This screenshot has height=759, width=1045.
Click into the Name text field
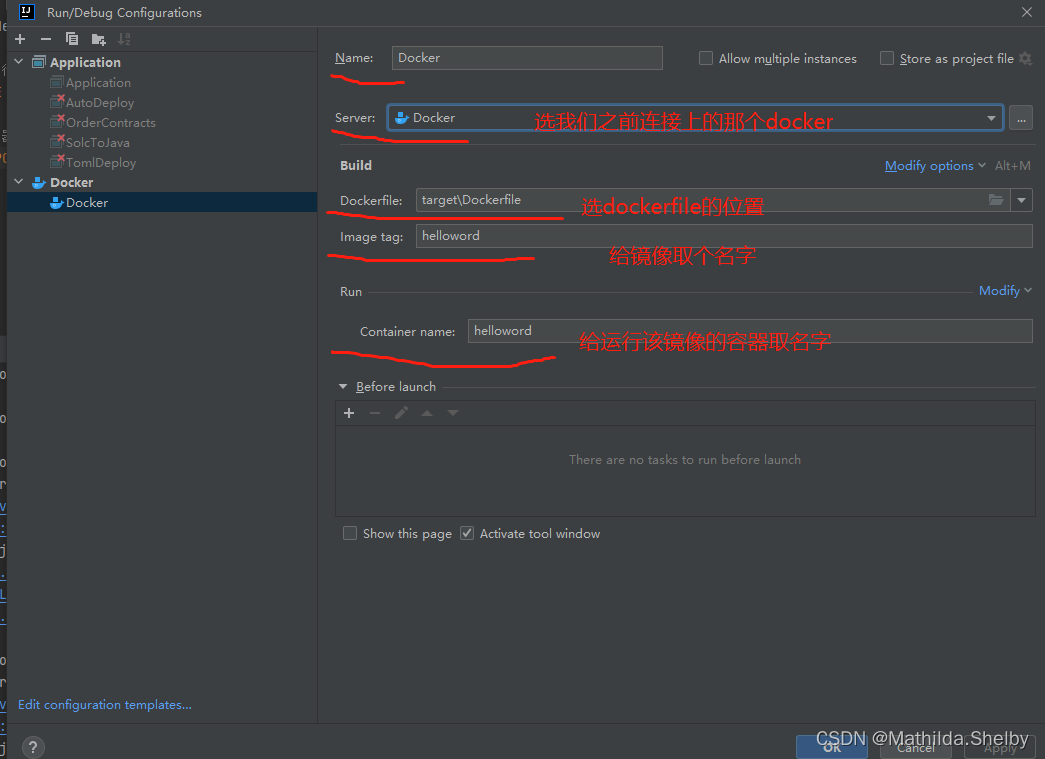527,58
